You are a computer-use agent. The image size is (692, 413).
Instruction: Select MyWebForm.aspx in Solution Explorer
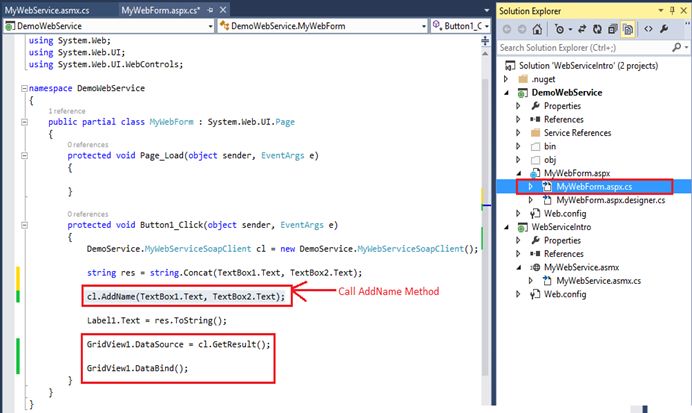click(x=577, y=173)
